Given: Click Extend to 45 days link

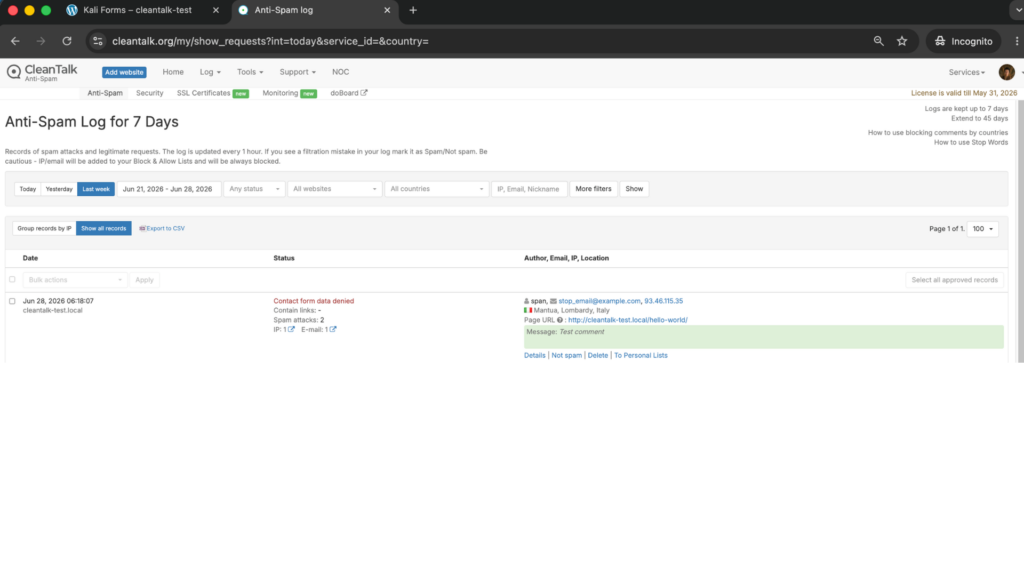Looking at the screenshot, I should coord(979,118).
